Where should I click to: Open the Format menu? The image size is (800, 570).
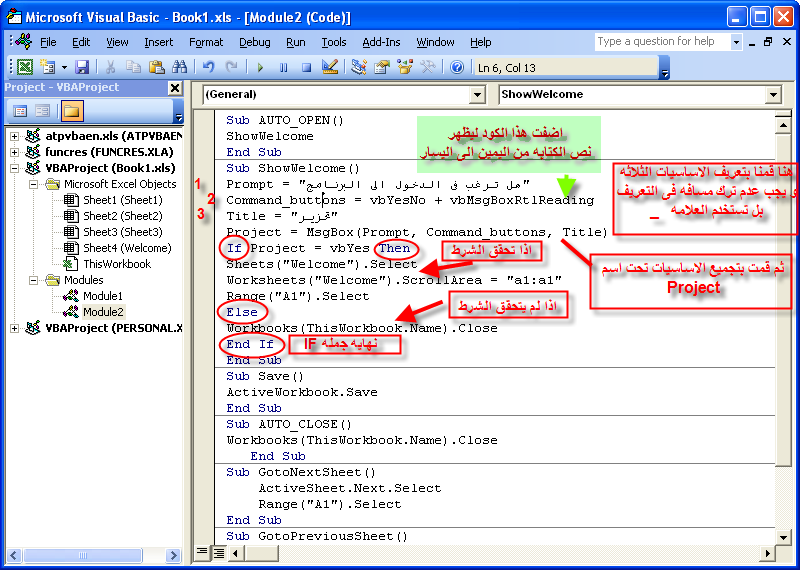pos(206,42)
